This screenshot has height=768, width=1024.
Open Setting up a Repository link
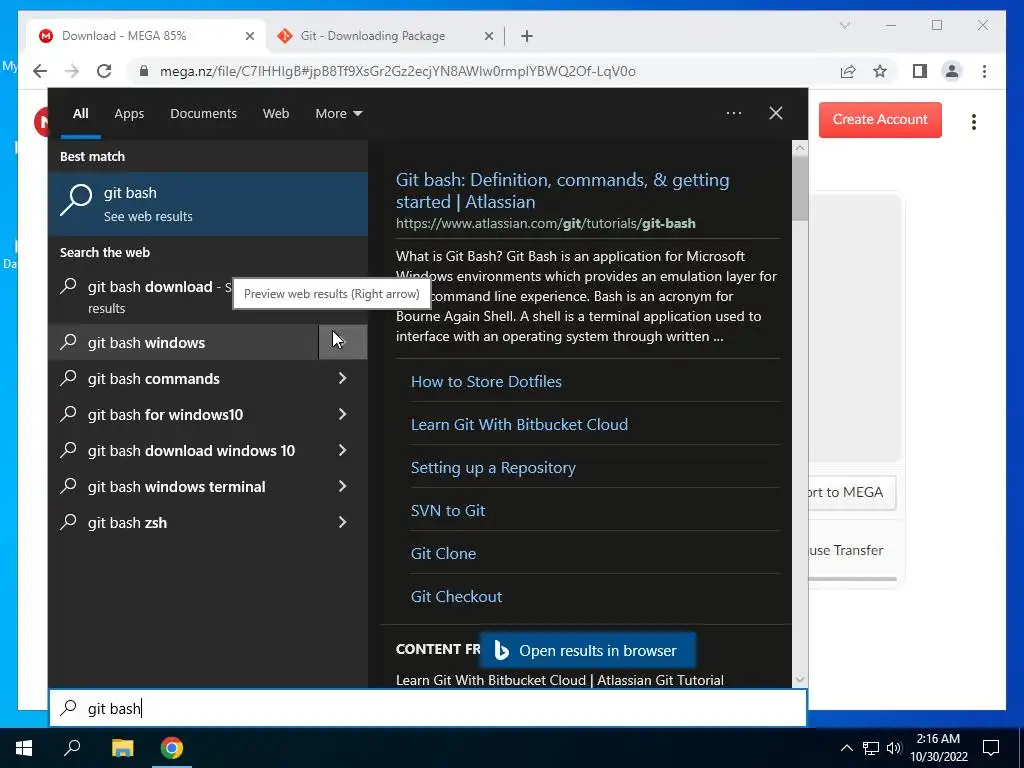(493, 468)
